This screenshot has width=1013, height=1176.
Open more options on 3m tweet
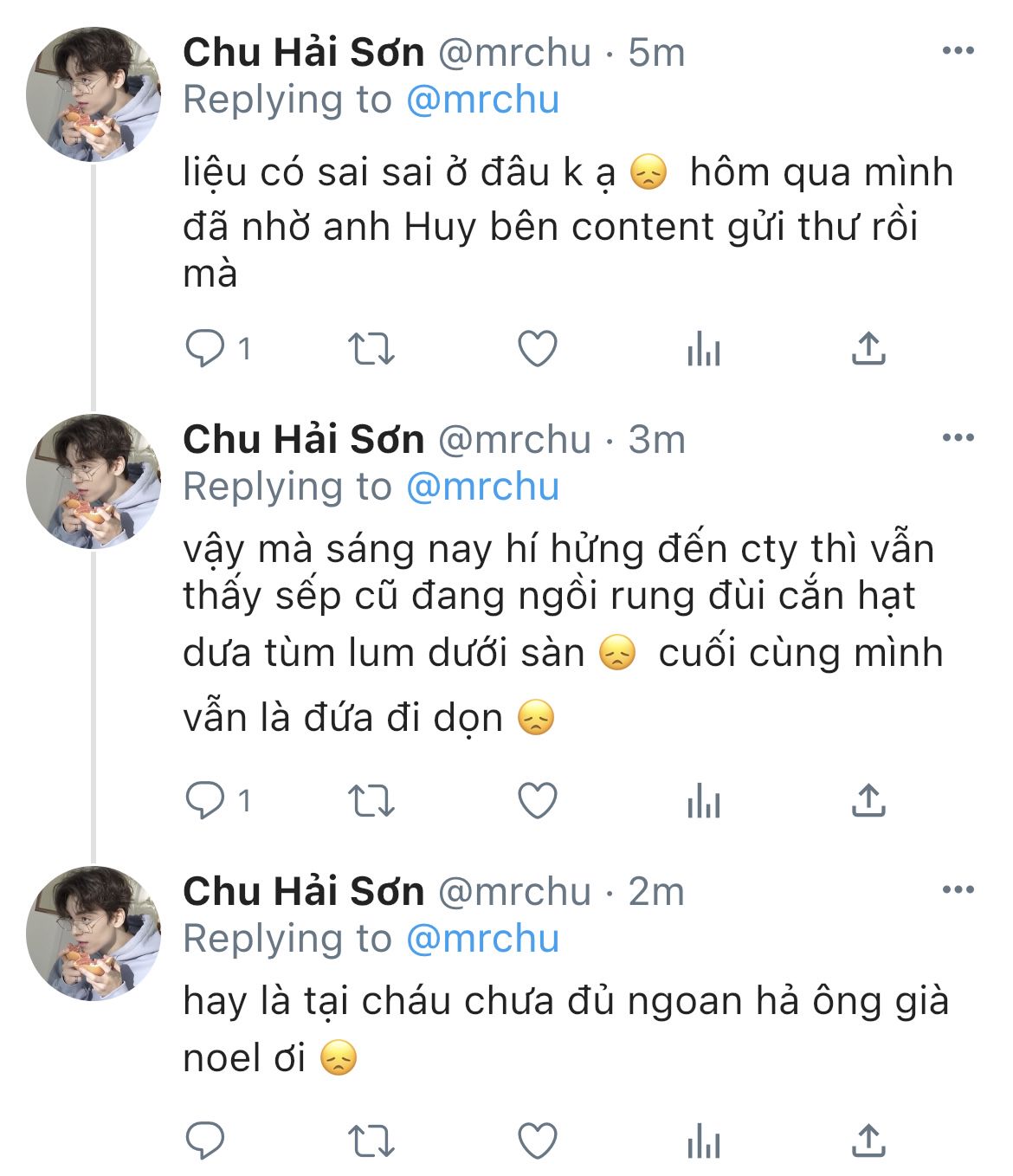coord(958,437)
